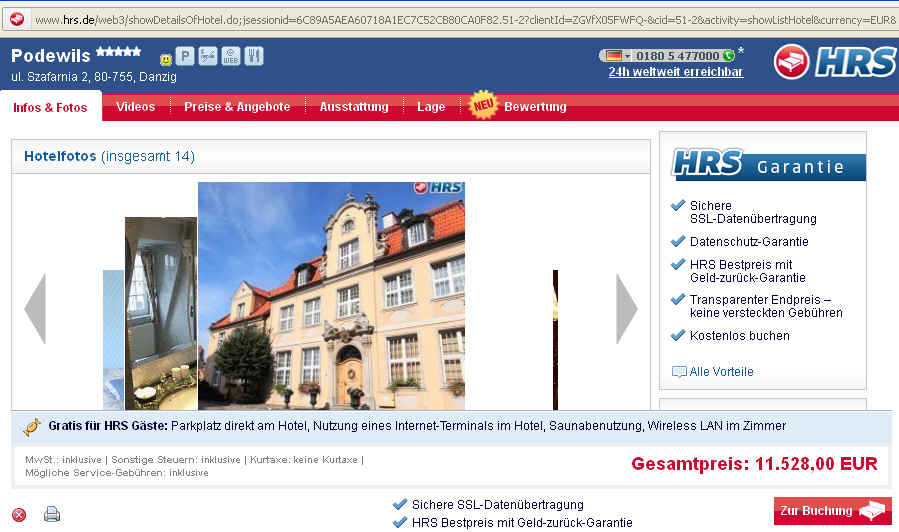Go to the Lage tab
The height and width of the screenshot is (532, 899).
tap(431, 107)
